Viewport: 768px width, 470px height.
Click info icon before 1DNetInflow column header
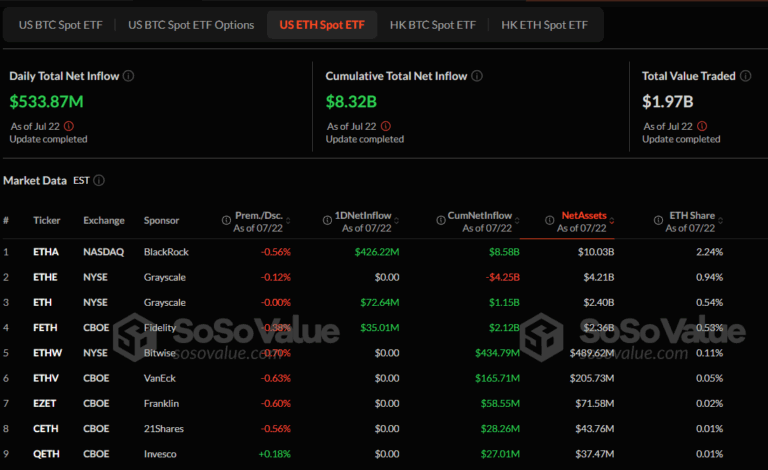click(x=327, y=220)
